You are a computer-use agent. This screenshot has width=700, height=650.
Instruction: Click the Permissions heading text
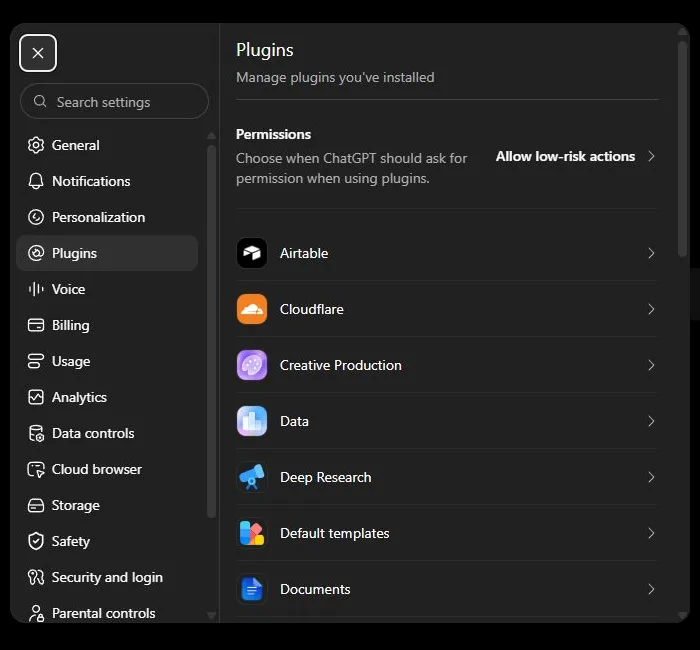pyautogui.click(x=273, y=134)
